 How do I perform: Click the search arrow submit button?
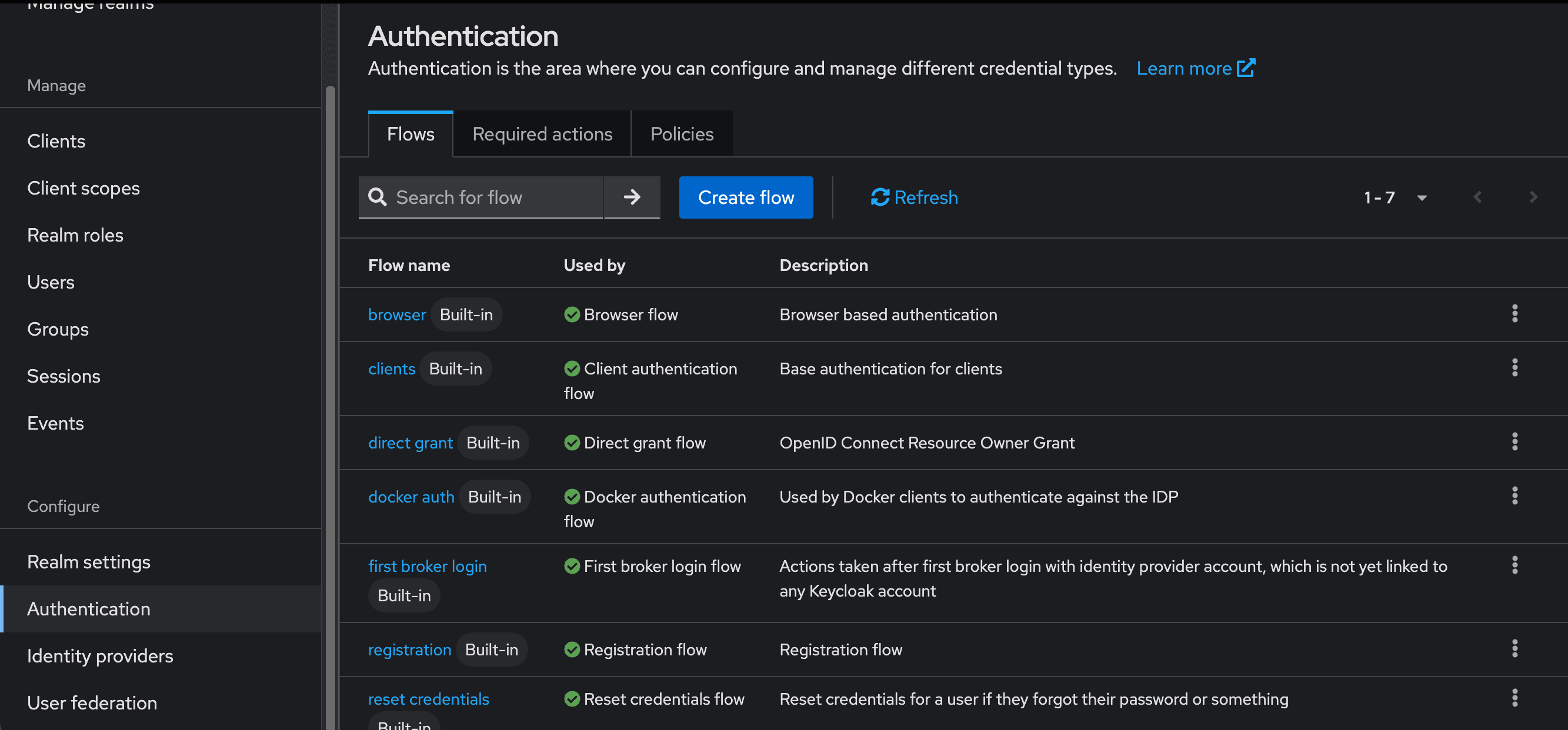tap(632, 197)
